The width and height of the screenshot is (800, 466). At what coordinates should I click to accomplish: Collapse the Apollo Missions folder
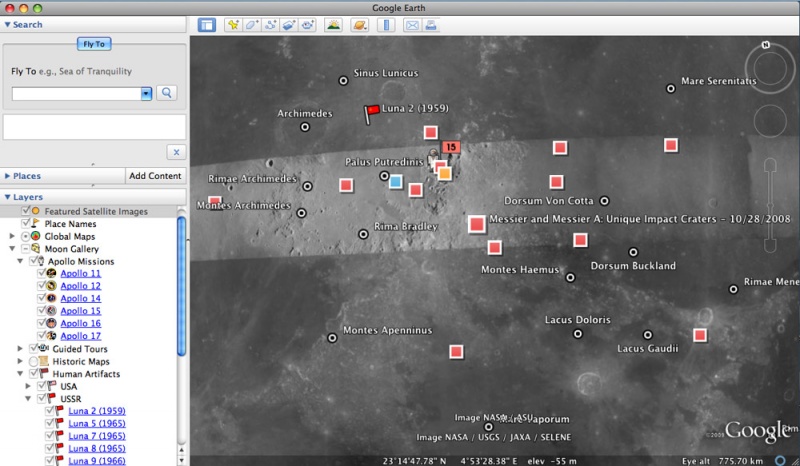coord(20,261)
